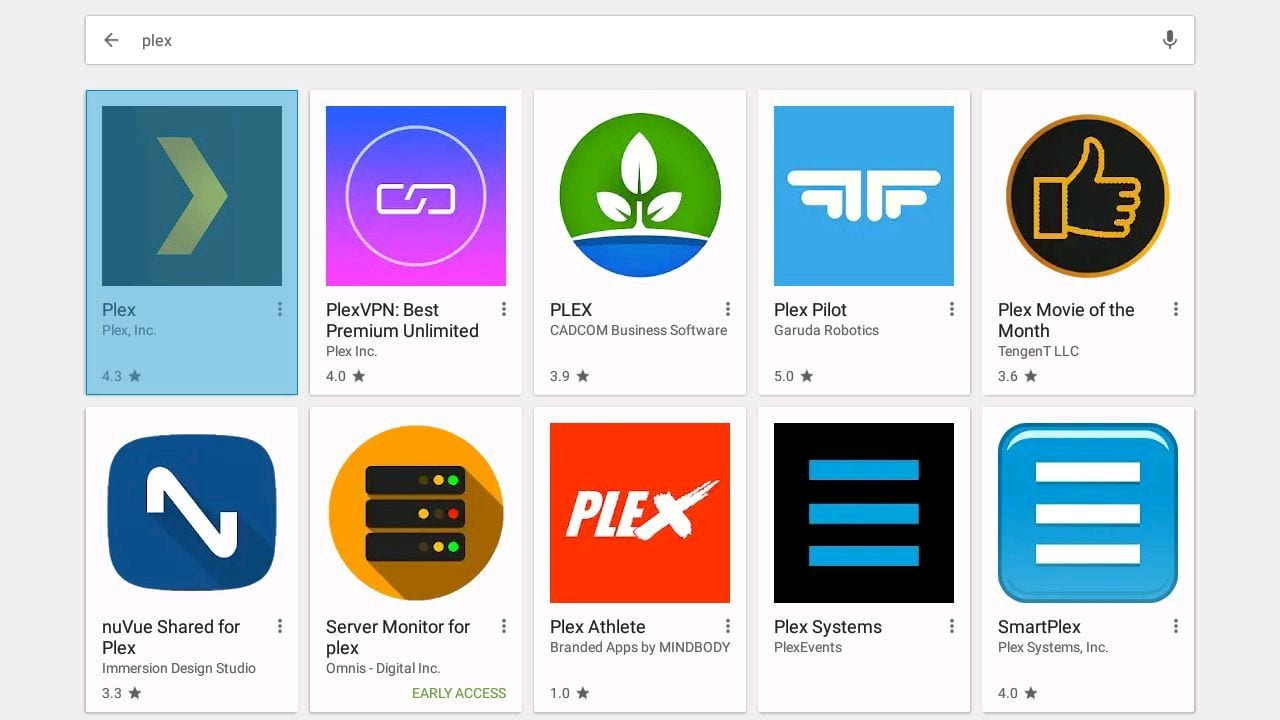Open overflow menu on SmartPlex card
Viewport: 1280px width, 720px height.
(x=1176, y=627)
